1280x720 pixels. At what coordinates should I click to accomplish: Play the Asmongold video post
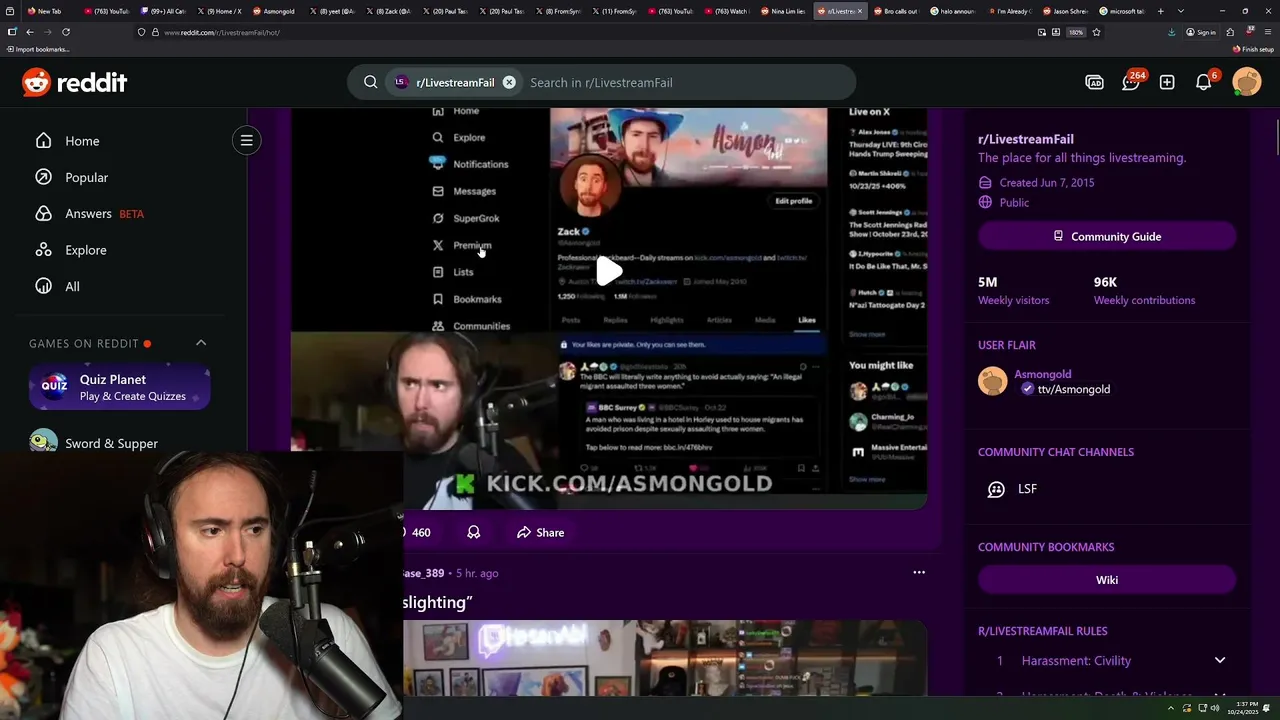point(608,270)
